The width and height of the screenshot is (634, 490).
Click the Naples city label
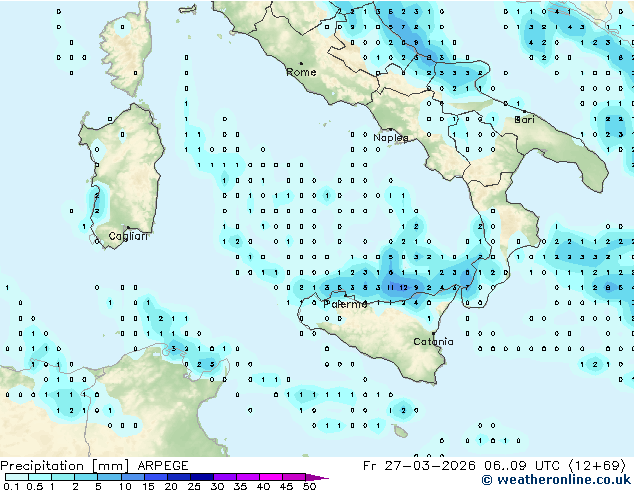click(x=391, y=138)
